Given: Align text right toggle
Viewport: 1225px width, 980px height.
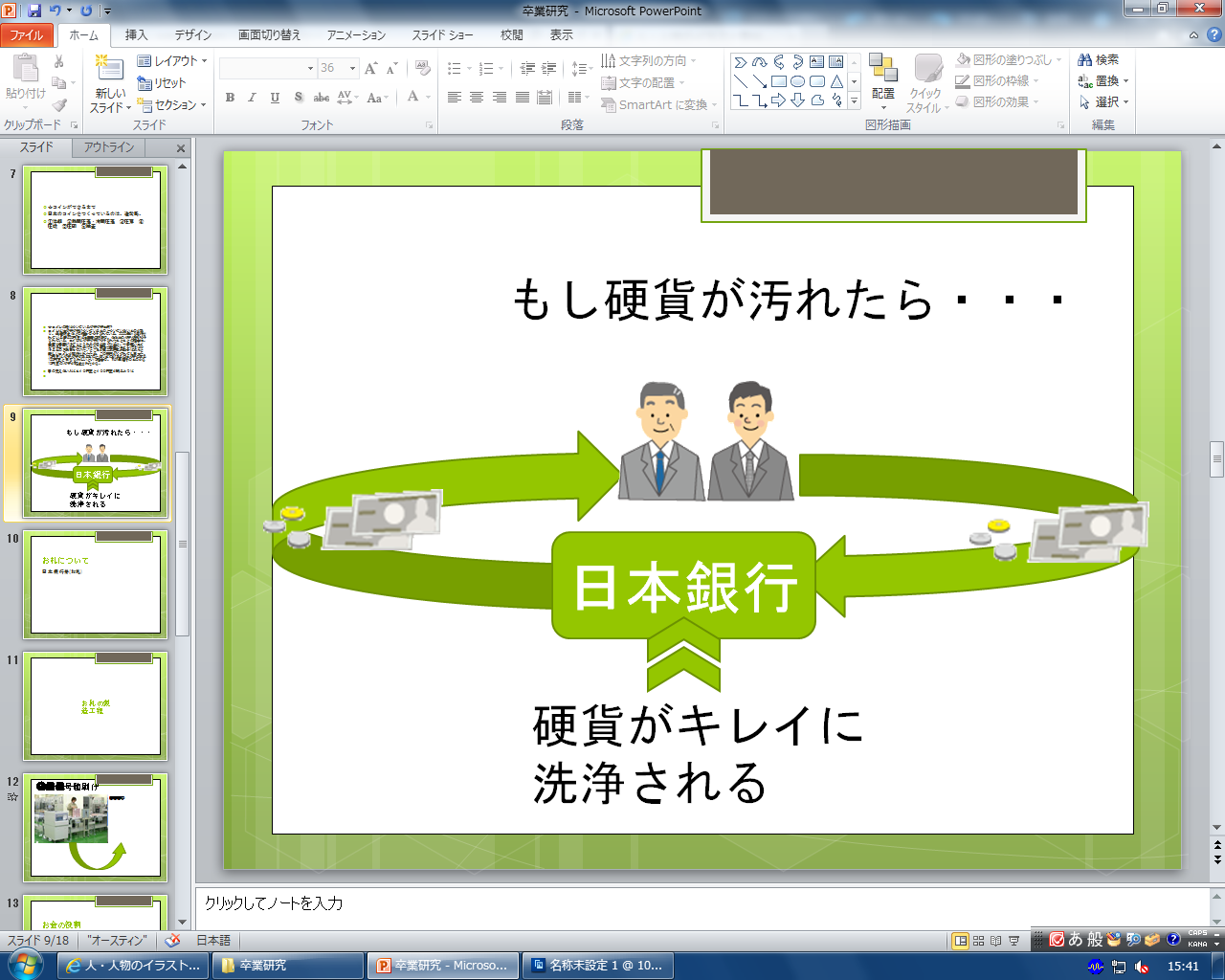Looking at the screenshot, I should 500,98.
